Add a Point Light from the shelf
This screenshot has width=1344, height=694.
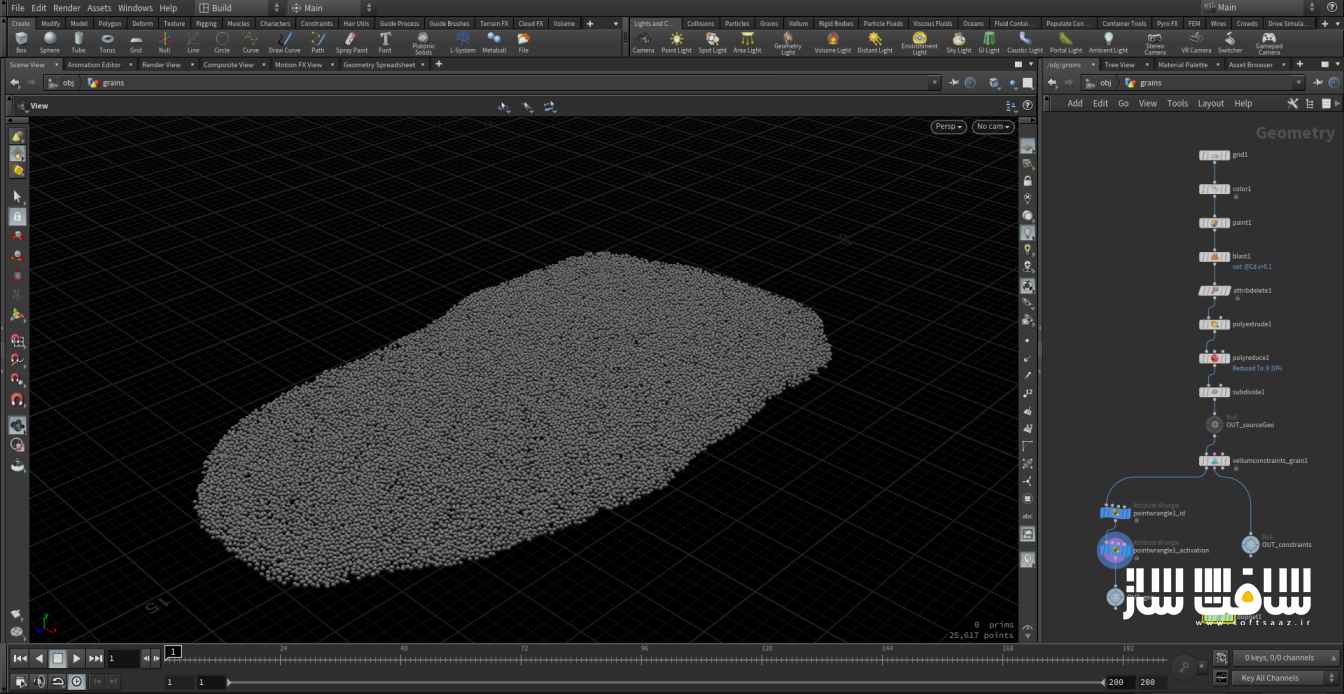pos(676,42)
